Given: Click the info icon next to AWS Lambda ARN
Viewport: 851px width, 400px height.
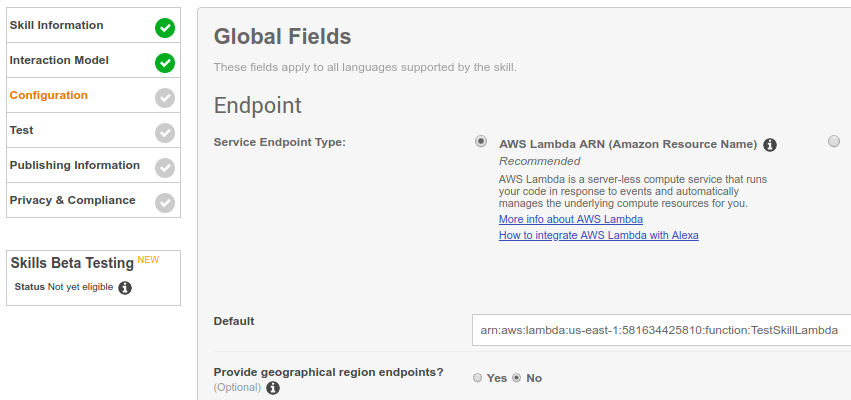Looking at the screenshot, I should pos(770,145).
